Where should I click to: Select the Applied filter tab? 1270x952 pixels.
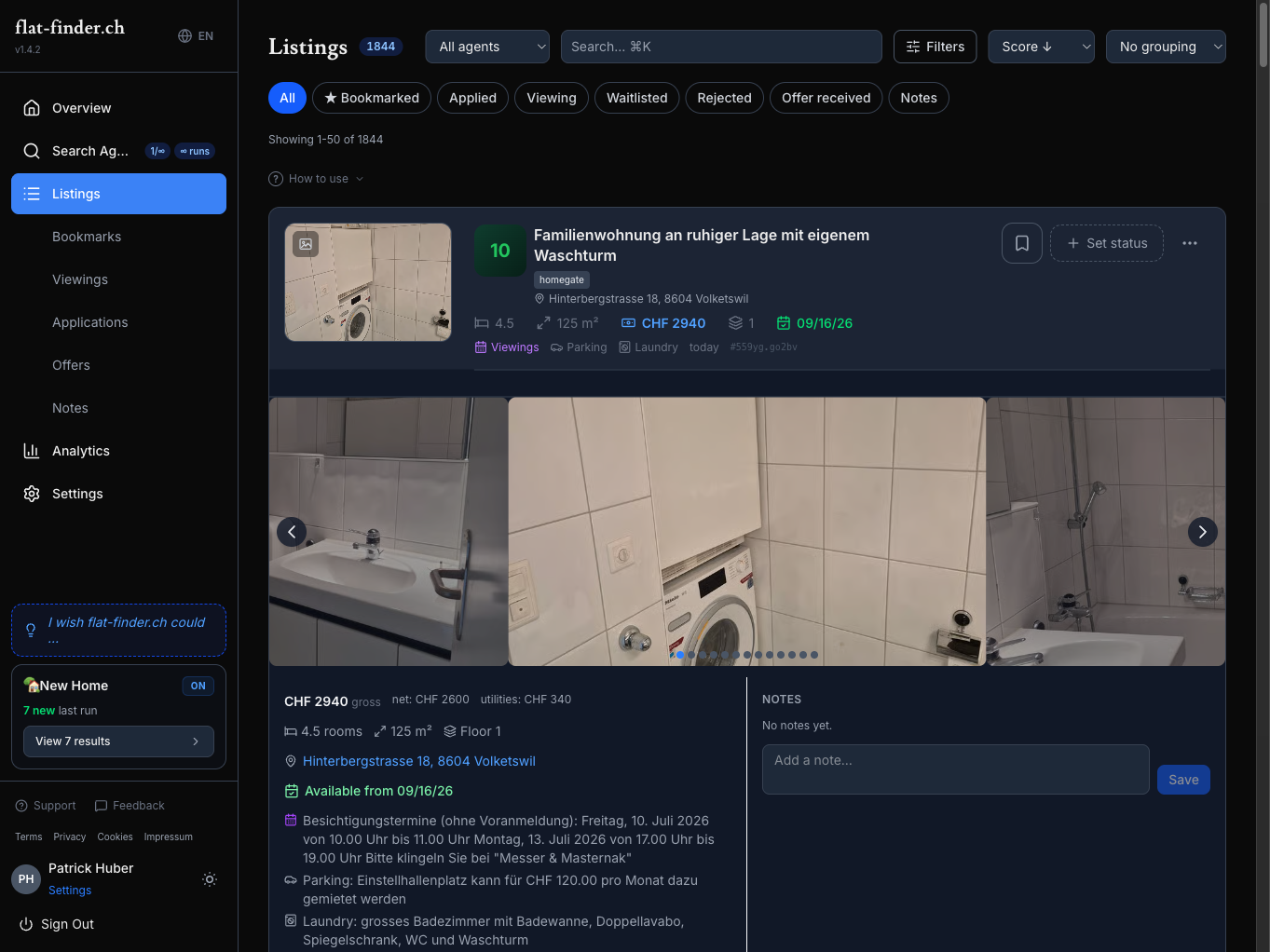coord(472,98)
